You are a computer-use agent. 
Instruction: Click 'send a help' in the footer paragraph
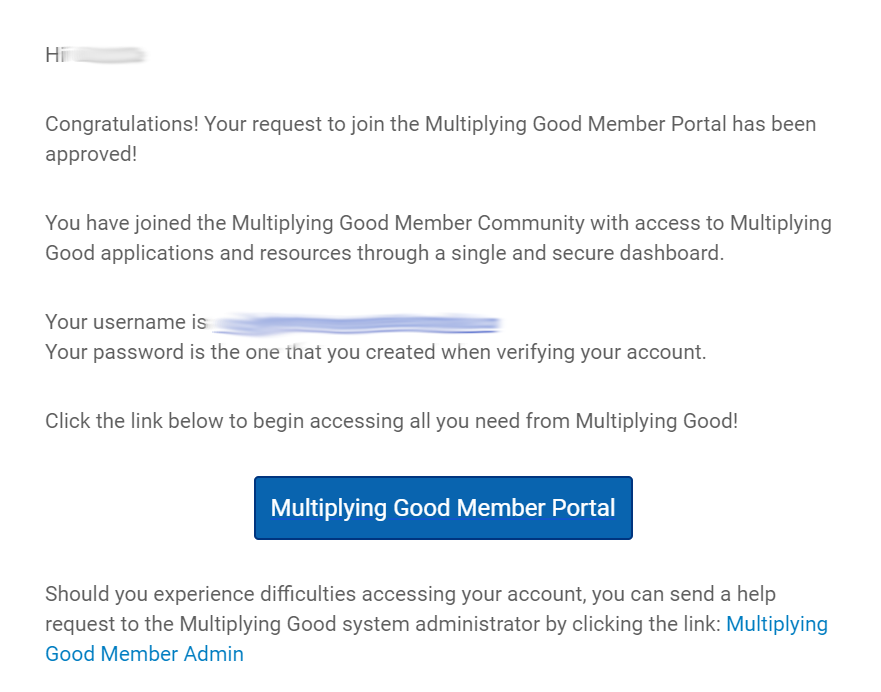tap(723, 594)
